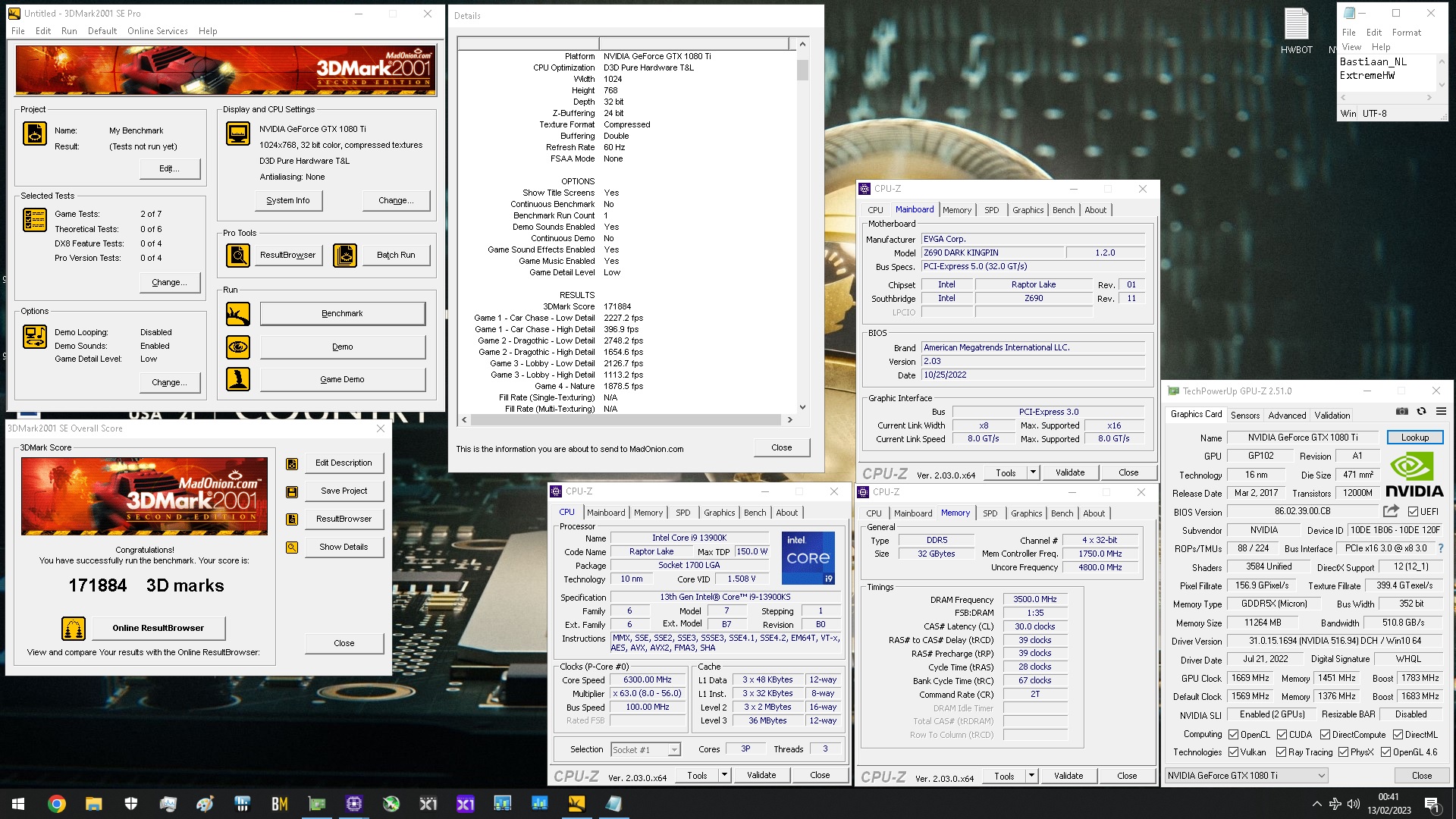Toggle the OpenGL 4.6 checkbox
This screenshot has width=1456, height=819.
click(1386, 752)
